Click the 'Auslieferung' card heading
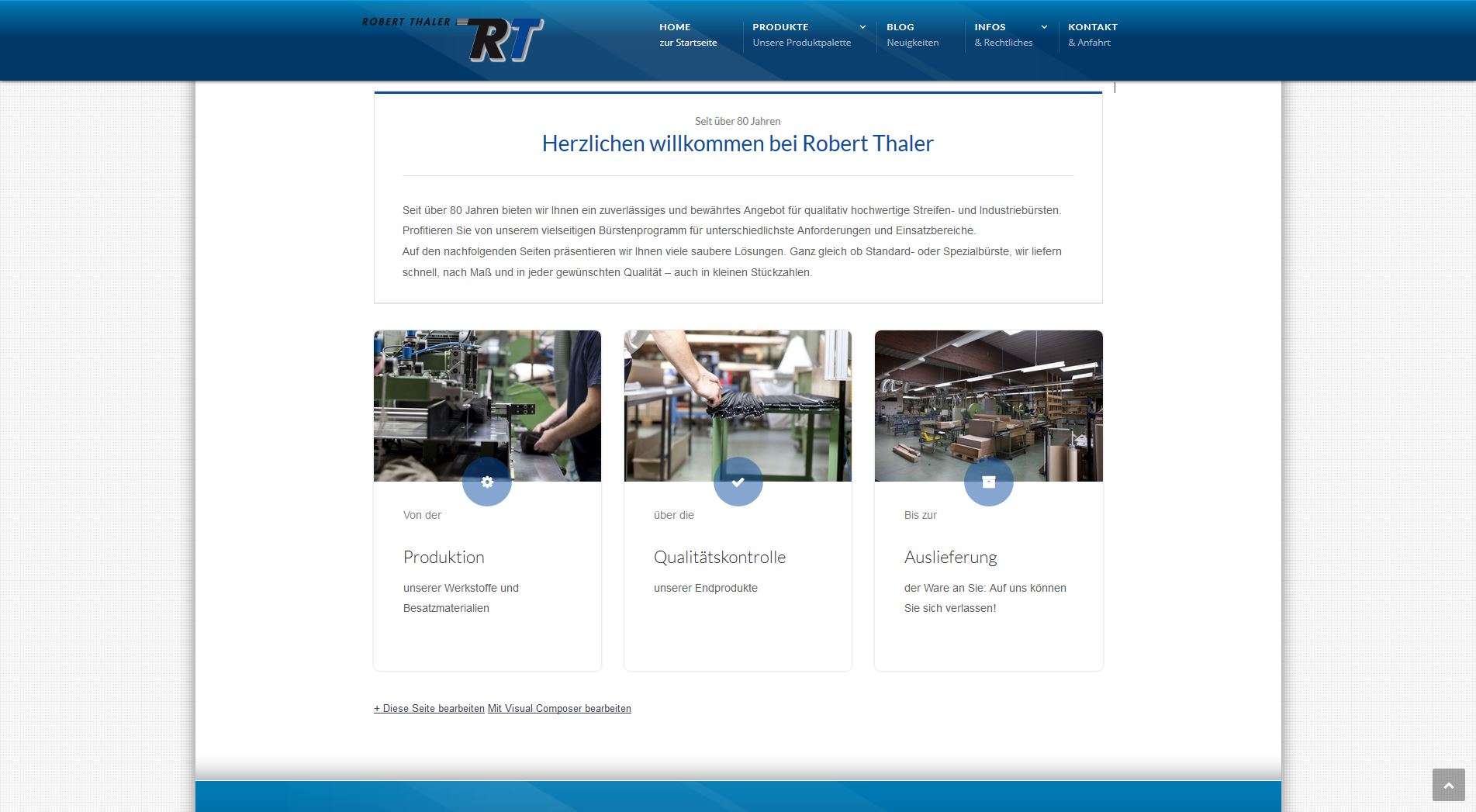The height and width of the screenshot is (812, 1476). coord(950,557)
